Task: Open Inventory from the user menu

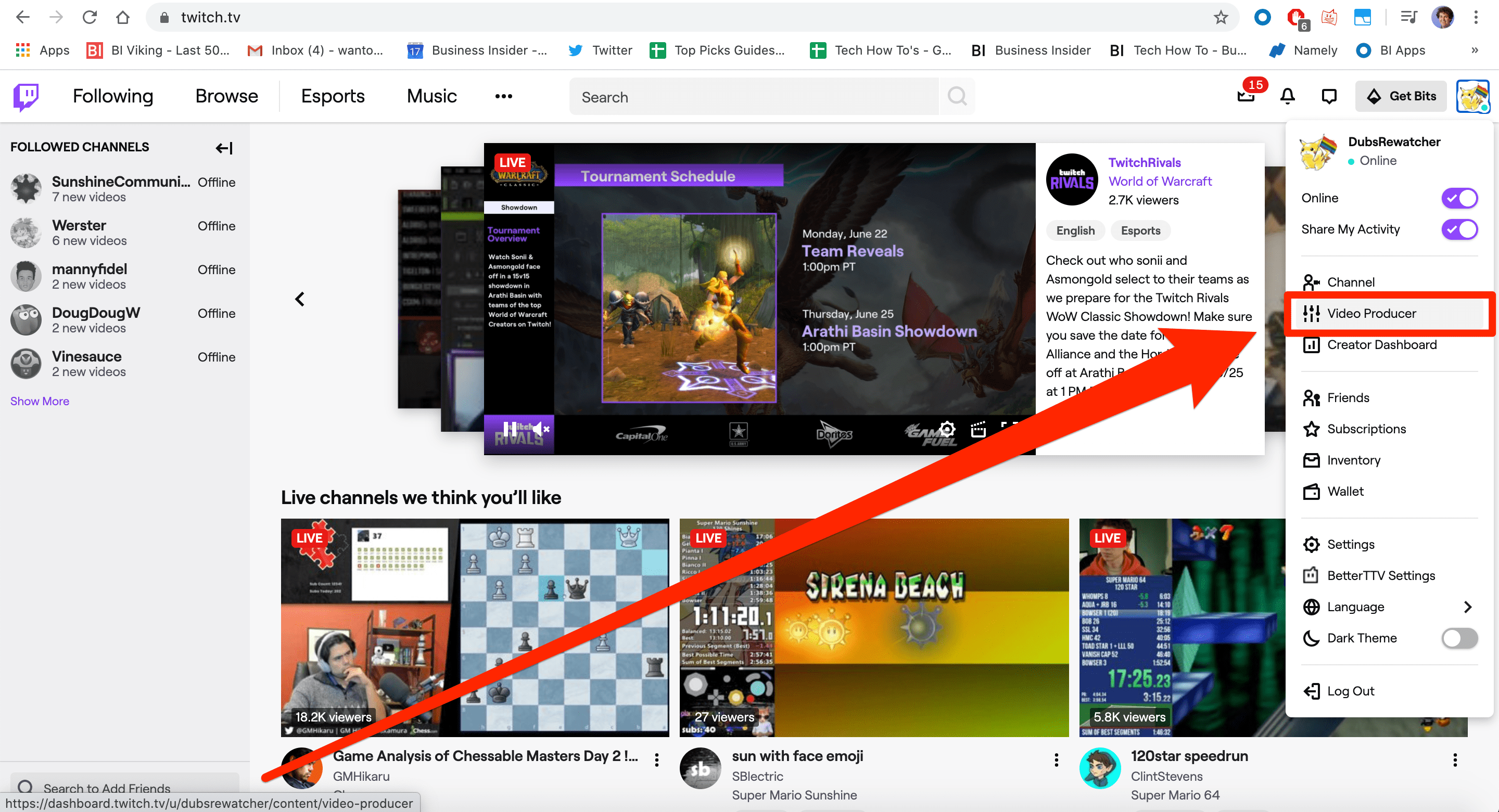Action: coord(1354,459)
